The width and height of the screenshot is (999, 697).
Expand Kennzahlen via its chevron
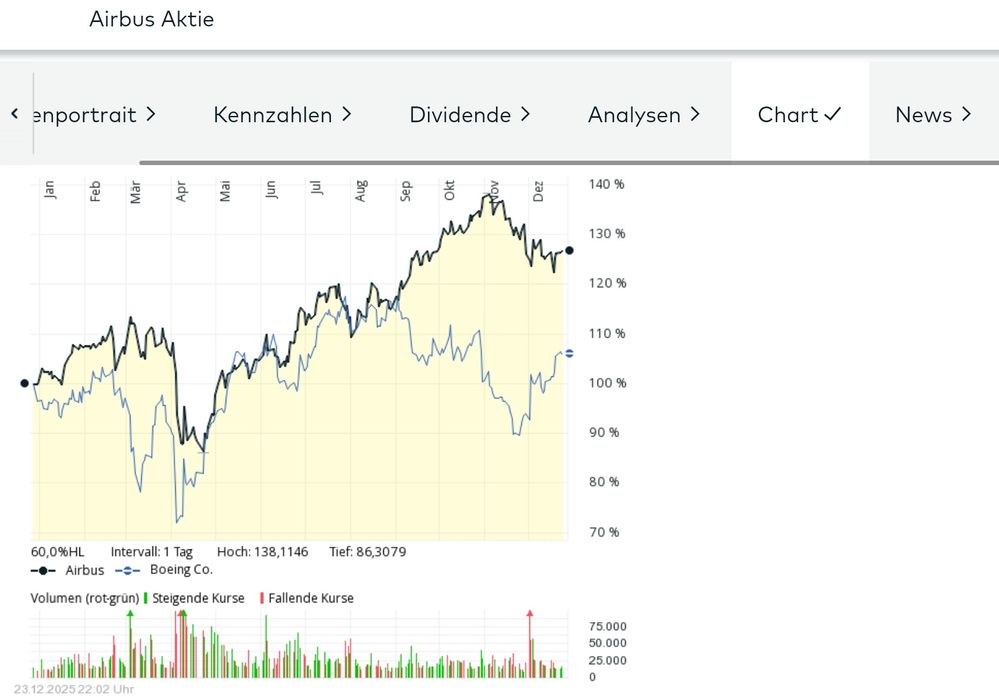point(347,115)
